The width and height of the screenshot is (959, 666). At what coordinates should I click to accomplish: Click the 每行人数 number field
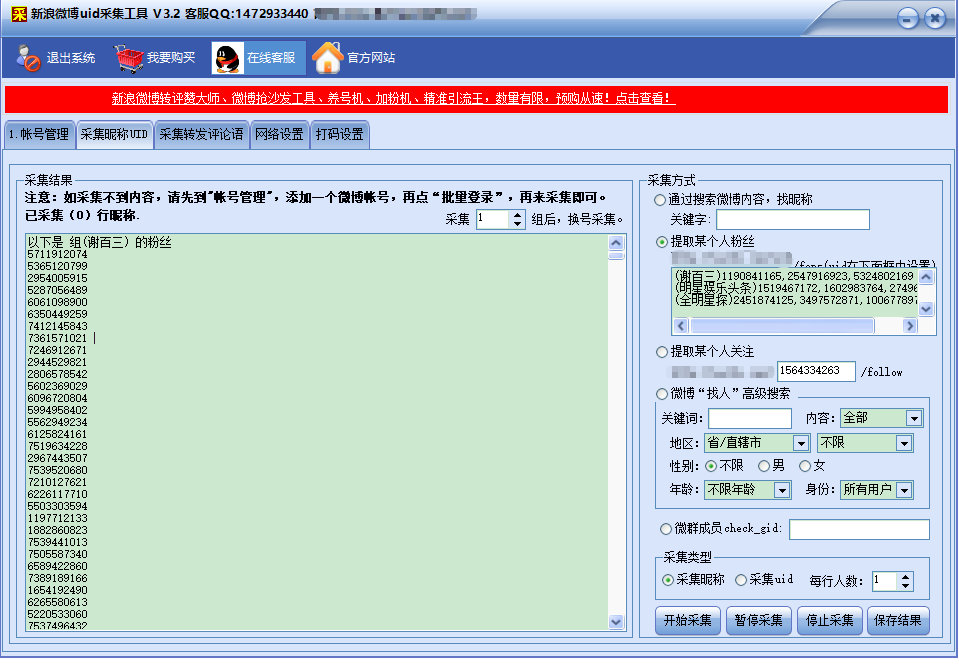pos(884,581)
